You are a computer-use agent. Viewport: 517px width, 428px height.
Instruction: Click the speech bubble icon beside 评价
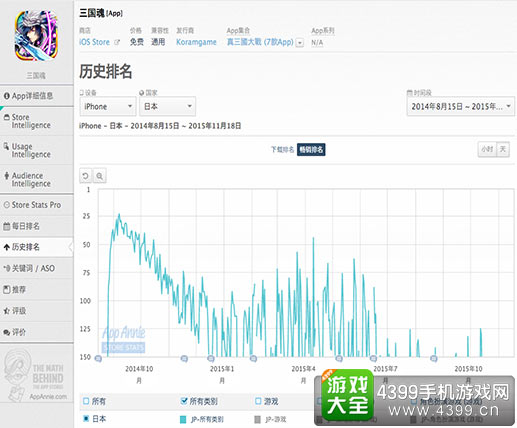[6, 332]
